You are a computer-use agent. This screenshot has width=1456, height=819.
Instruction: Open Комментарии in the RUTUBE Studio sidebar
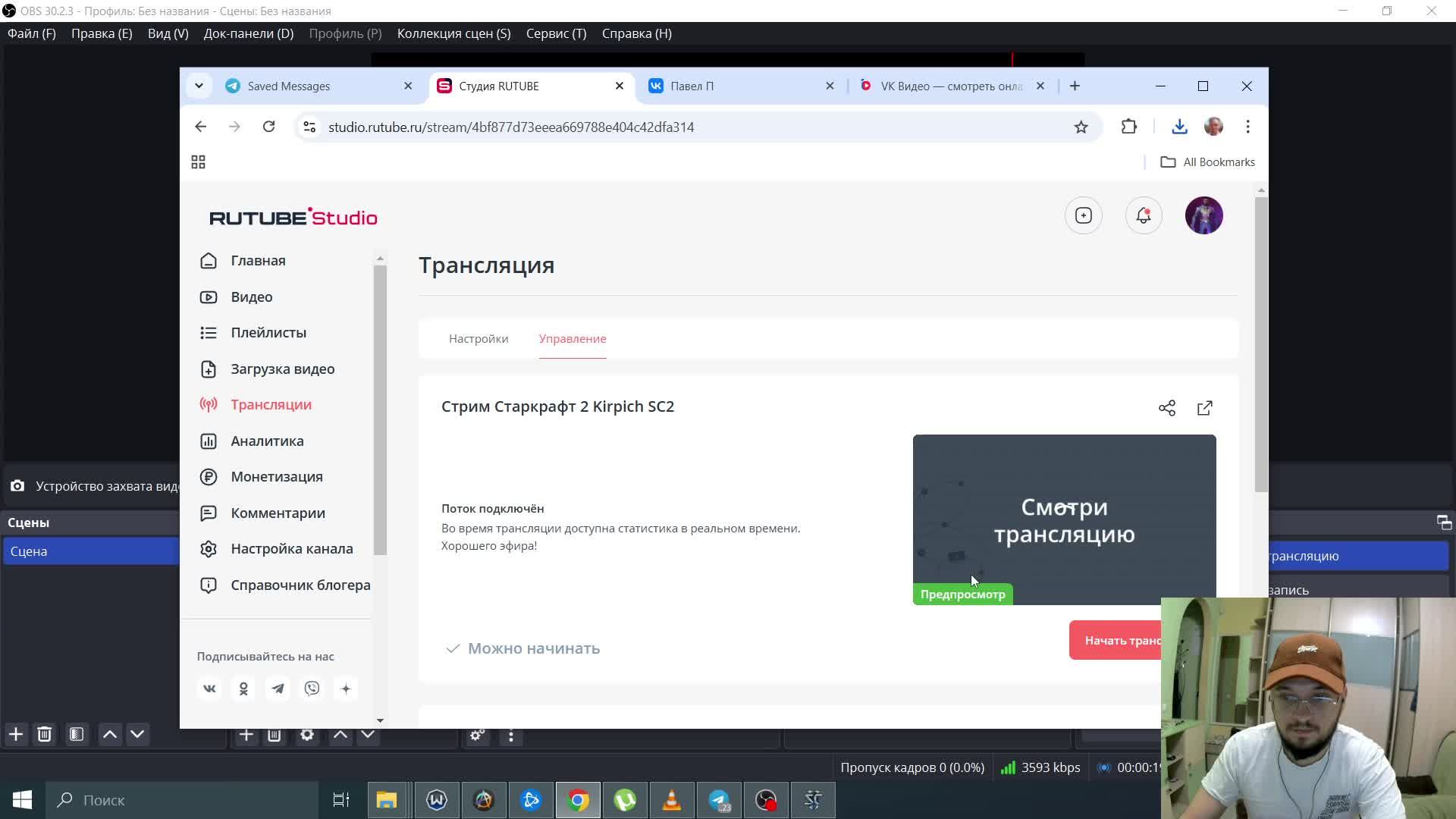tap(277, 513)
